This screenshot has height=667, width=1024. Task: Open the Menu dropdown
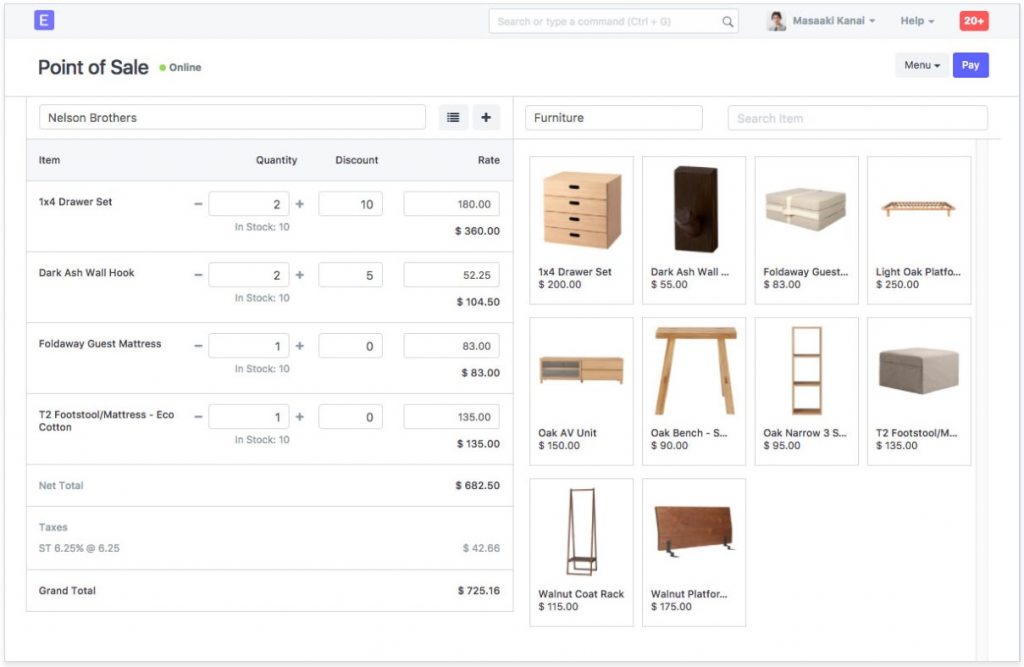click(920, 64)
